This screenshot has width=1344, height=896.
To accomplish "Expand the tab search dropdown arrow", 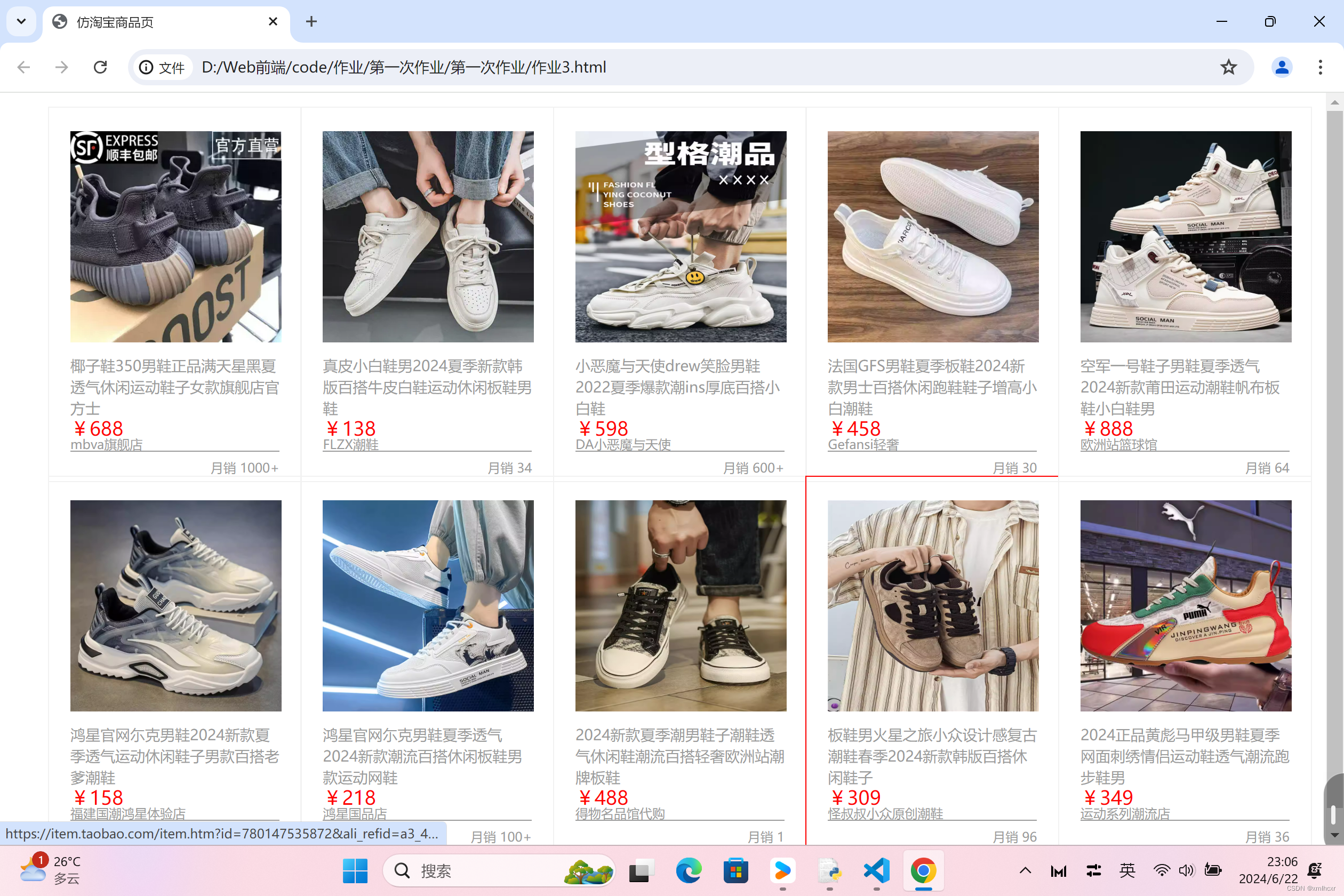I will click(x=21, y=22).
